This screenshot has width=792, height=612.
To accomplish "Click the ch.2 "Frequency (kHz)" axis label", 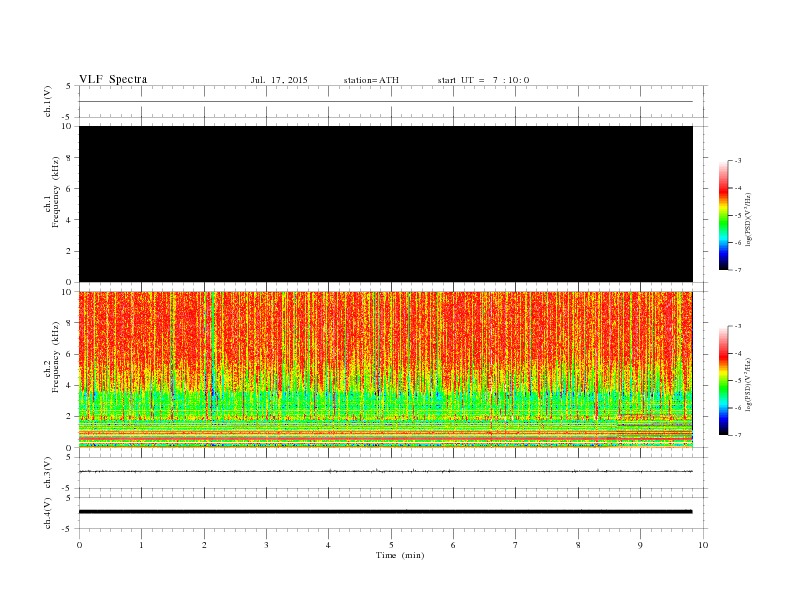I will tap(56, 356).
